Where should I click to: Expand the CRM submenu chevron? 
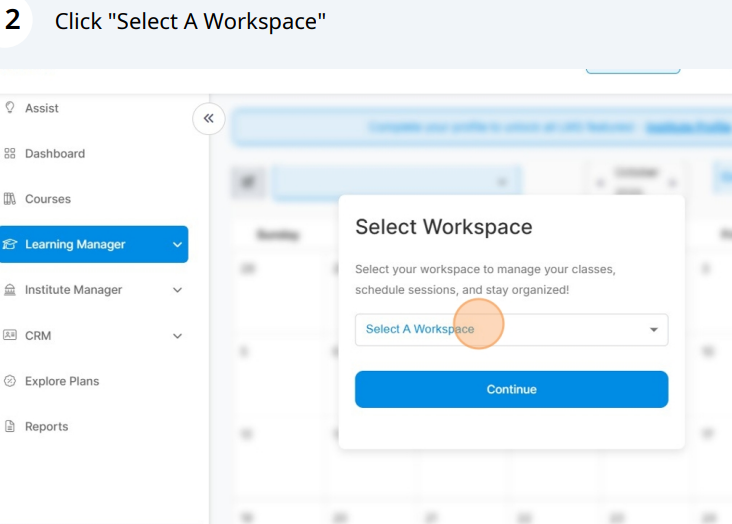coord(178,336)
